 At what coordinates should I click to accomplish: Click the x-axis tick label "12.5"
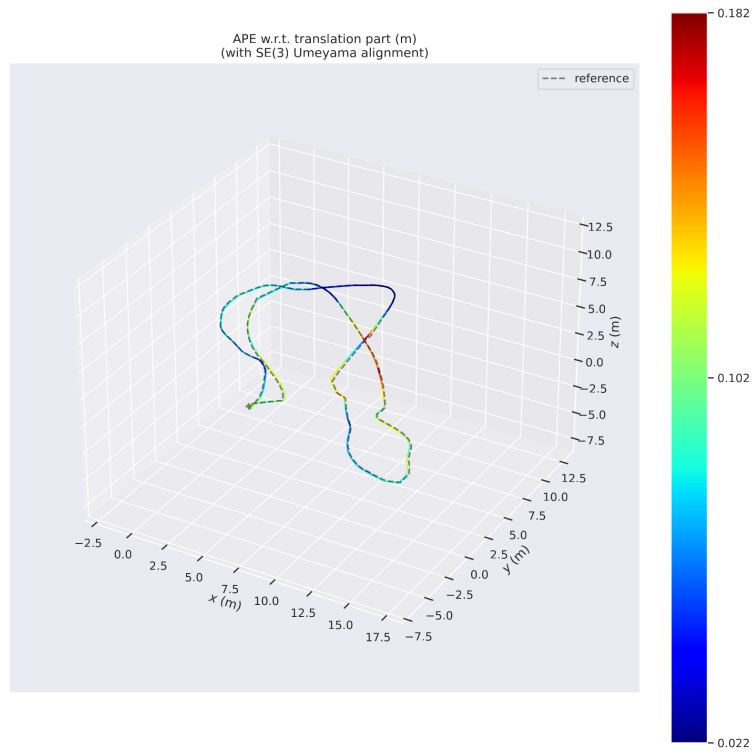click(303, 613)
